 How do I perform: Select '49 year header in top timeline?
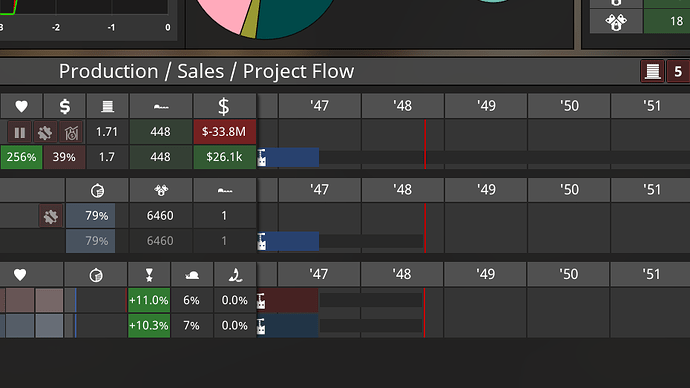486,106
